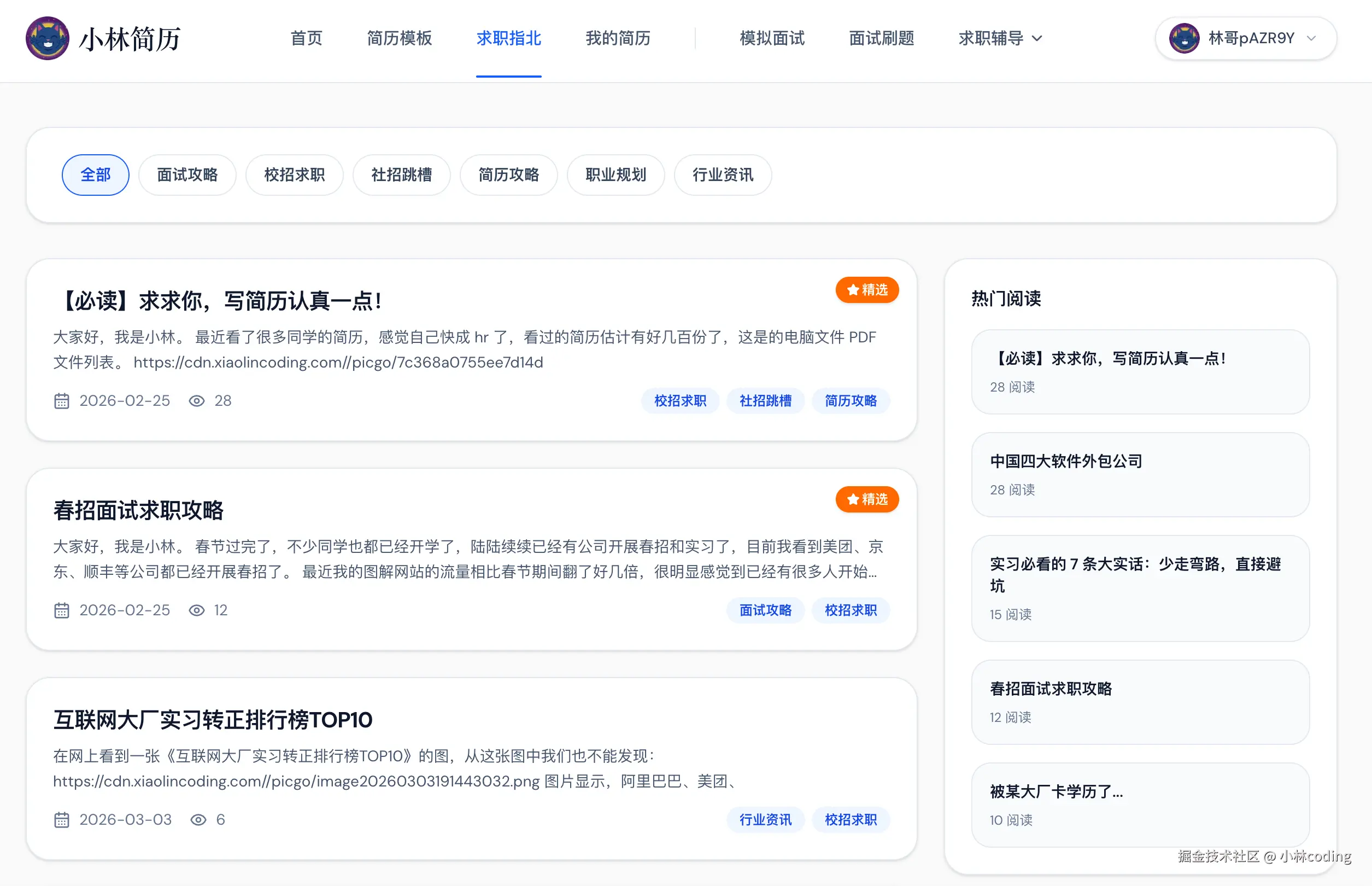The height and width of the screenshot is (886, 1372).
Task: Select the 职业规划 category chip
Action: (x=615, y=175)
